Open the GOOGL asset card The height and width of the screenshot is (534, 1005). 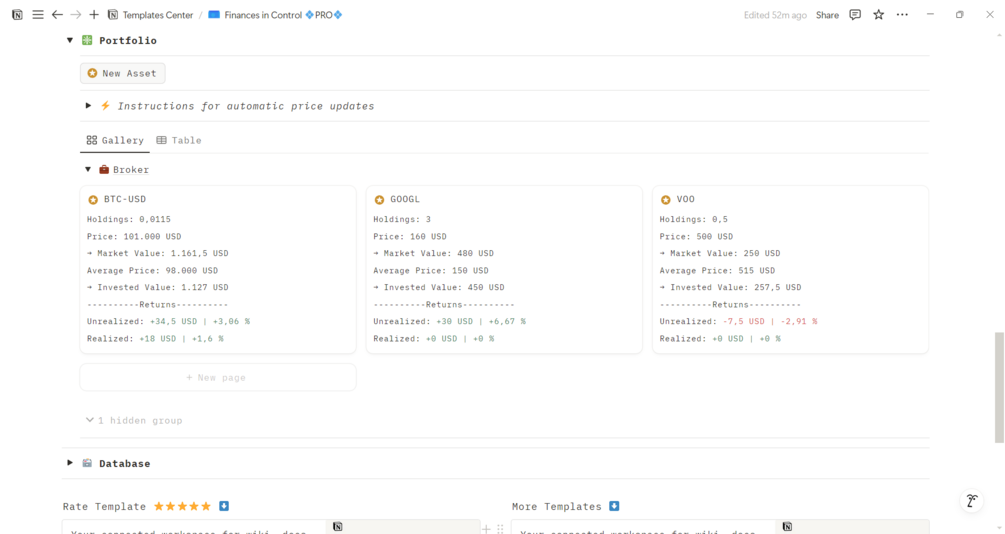pyautogui.click(x=504, y=269)
